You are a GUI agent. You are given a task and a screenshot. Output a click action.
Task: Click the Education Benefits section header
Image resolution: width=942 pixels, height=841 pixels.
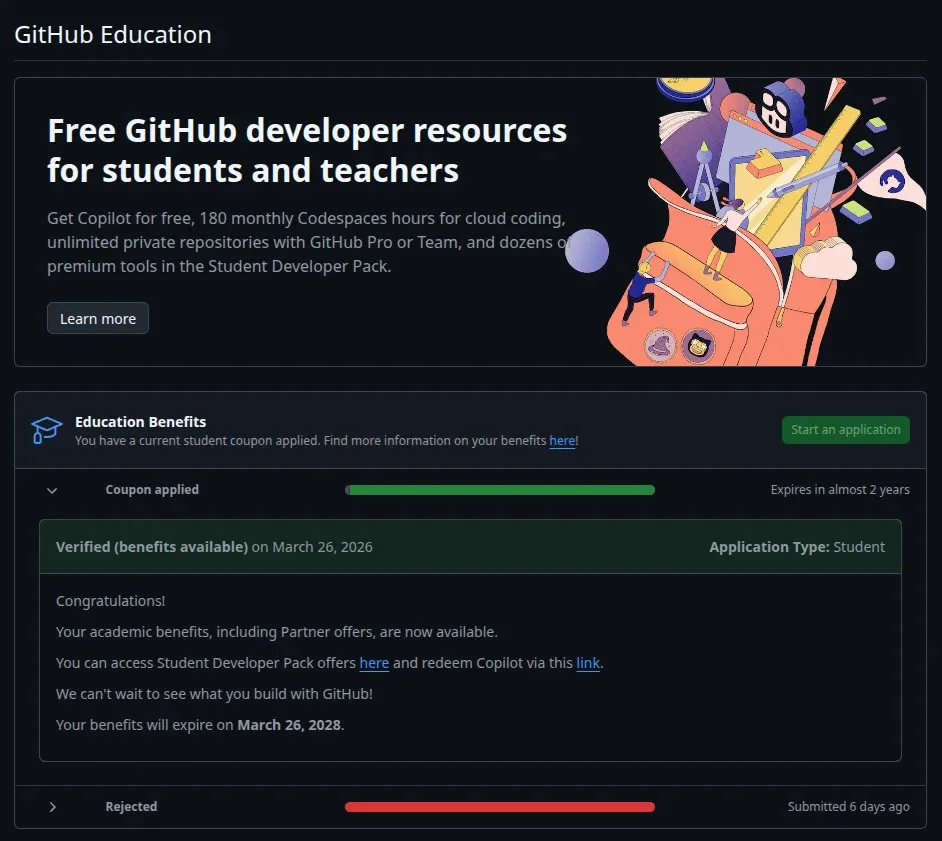click(141, 421)
